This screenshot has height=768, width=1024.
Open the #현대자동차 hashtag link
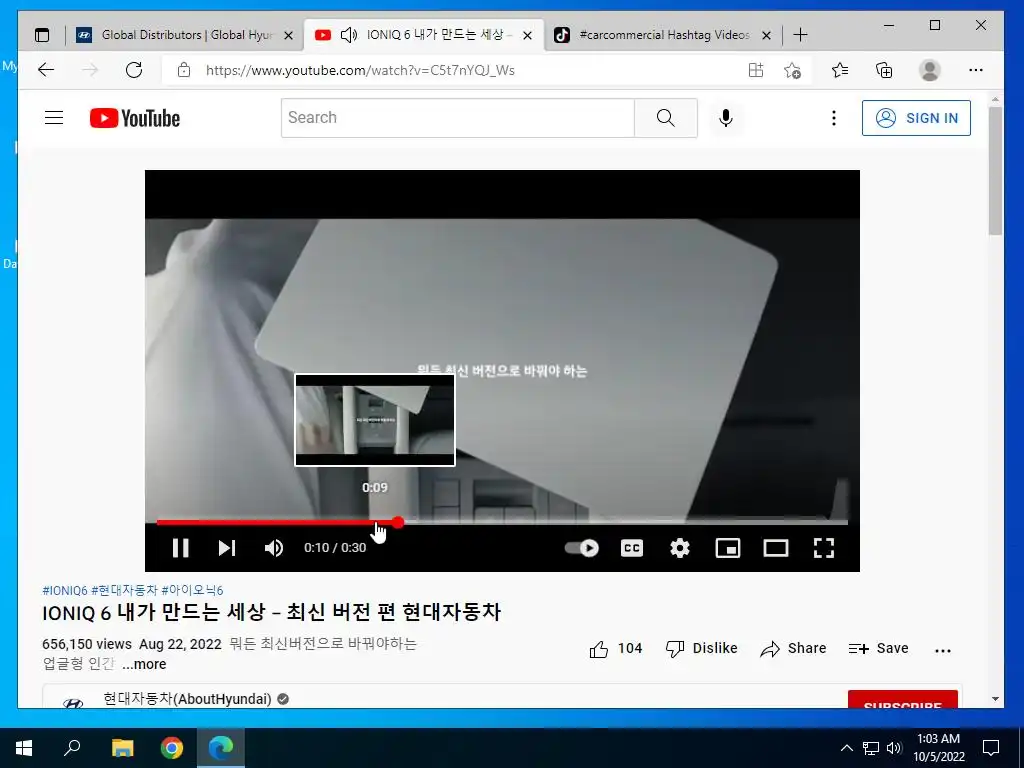click(124, 590)
